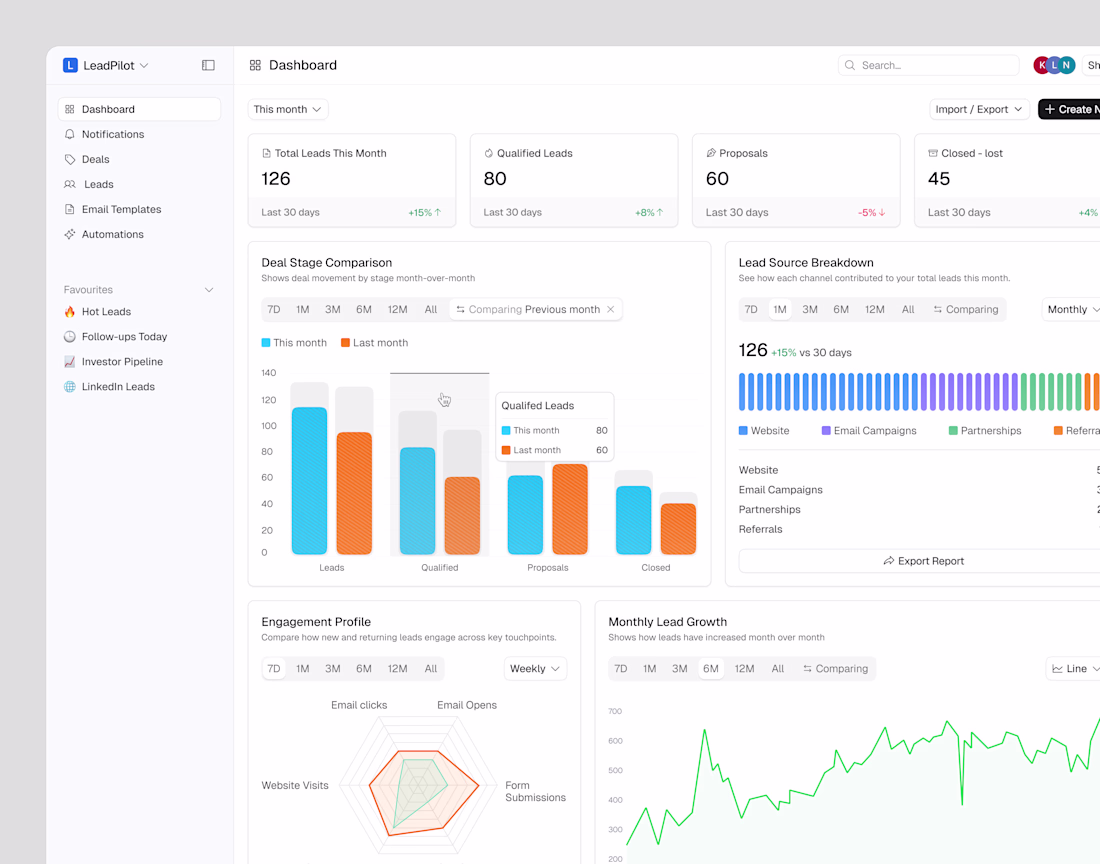Collapse the sidebar with the panel icon

(x=208, y=65)
